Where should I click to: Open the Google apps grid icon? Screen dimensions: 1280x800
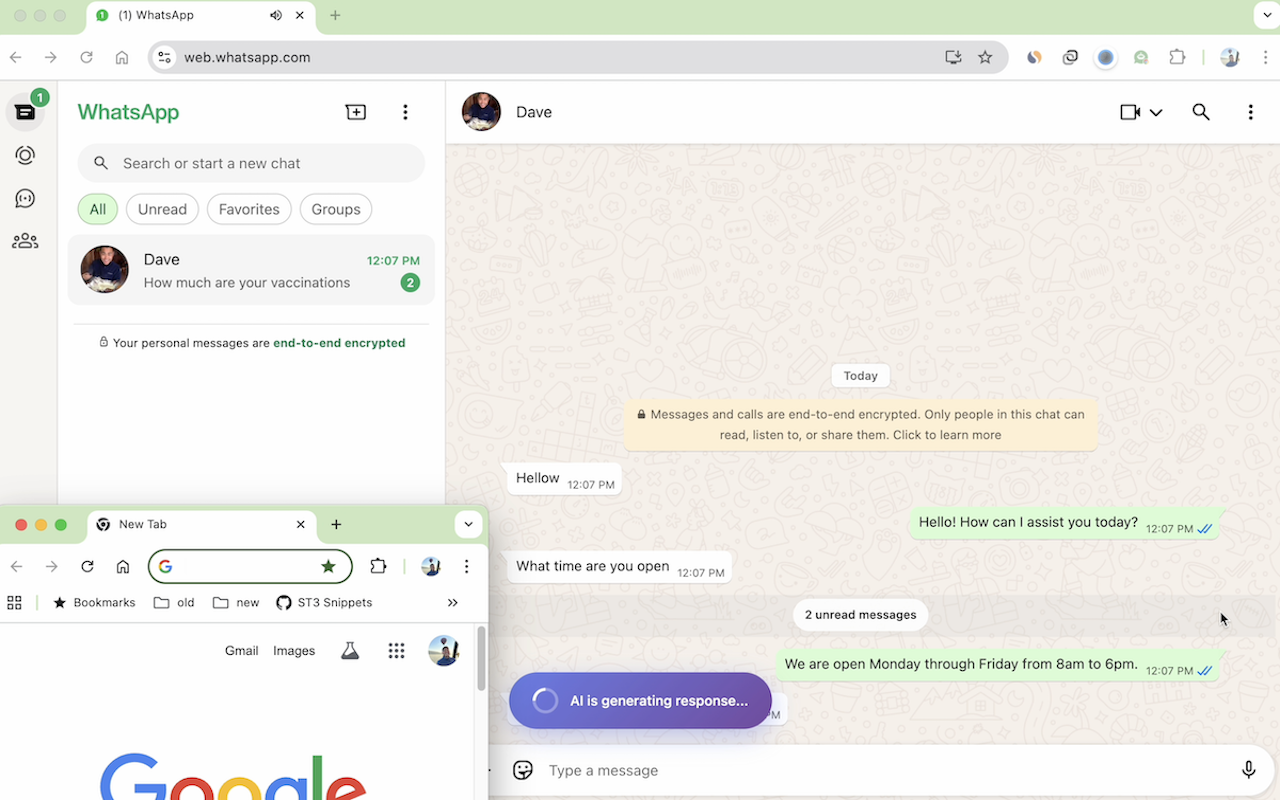point(396,650)
